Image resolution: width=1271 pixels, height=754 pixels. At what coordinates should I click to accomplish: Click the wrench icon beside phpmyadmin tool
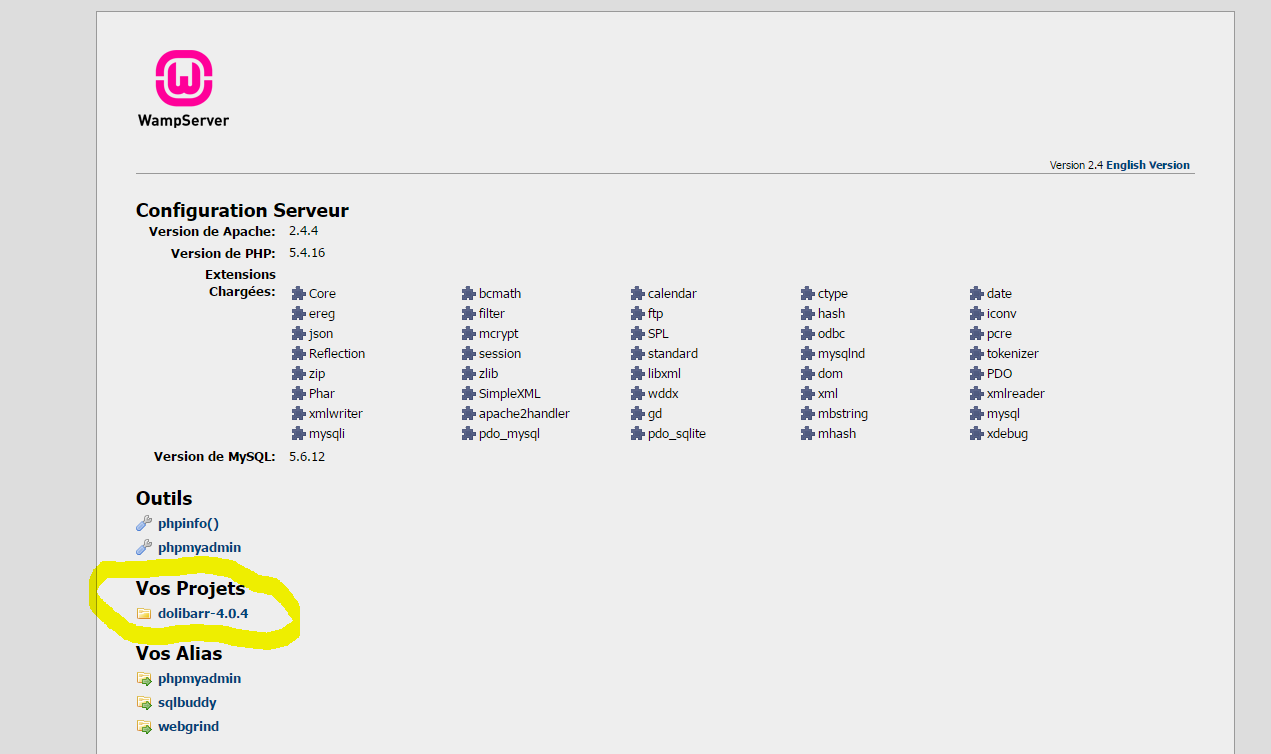pyautogui.click(x=144, y=547)
